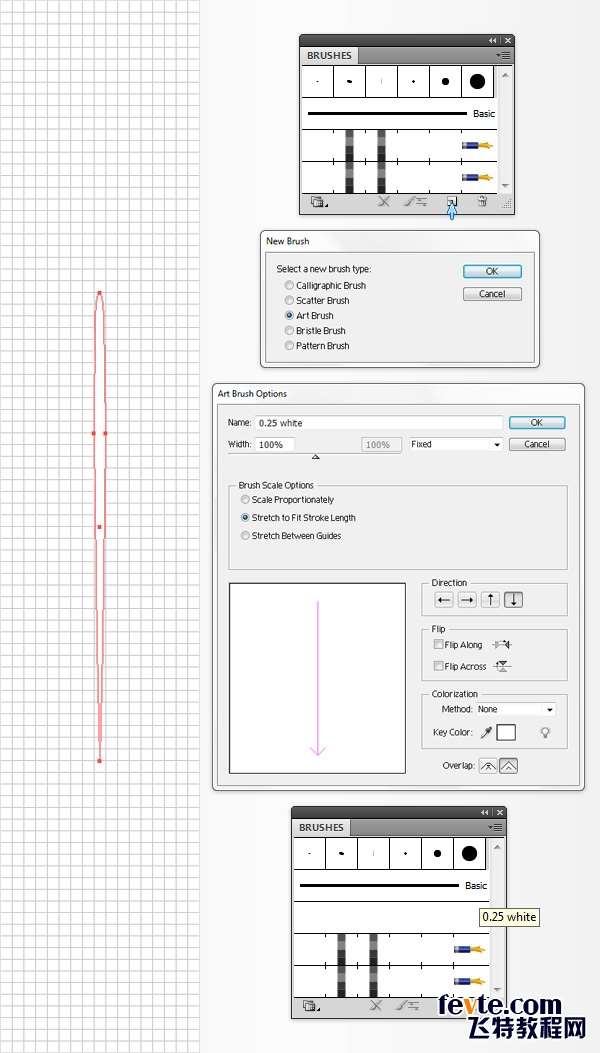Select largest round brush in Brushes panel containing 0.25 white brush
The width and height of the screenshot is (600, 1053).
(x=469, y=854)
